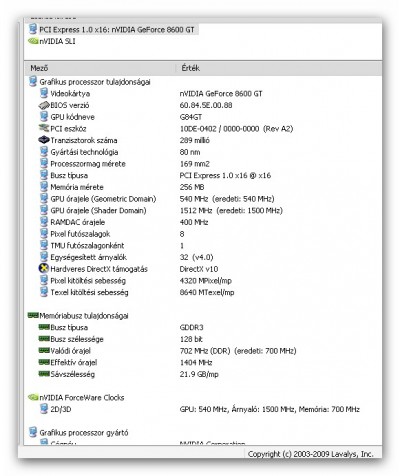The width and height of the screenshot is (400, 476).
Task: Click the Mező column header
Action: tap(39, 68)
